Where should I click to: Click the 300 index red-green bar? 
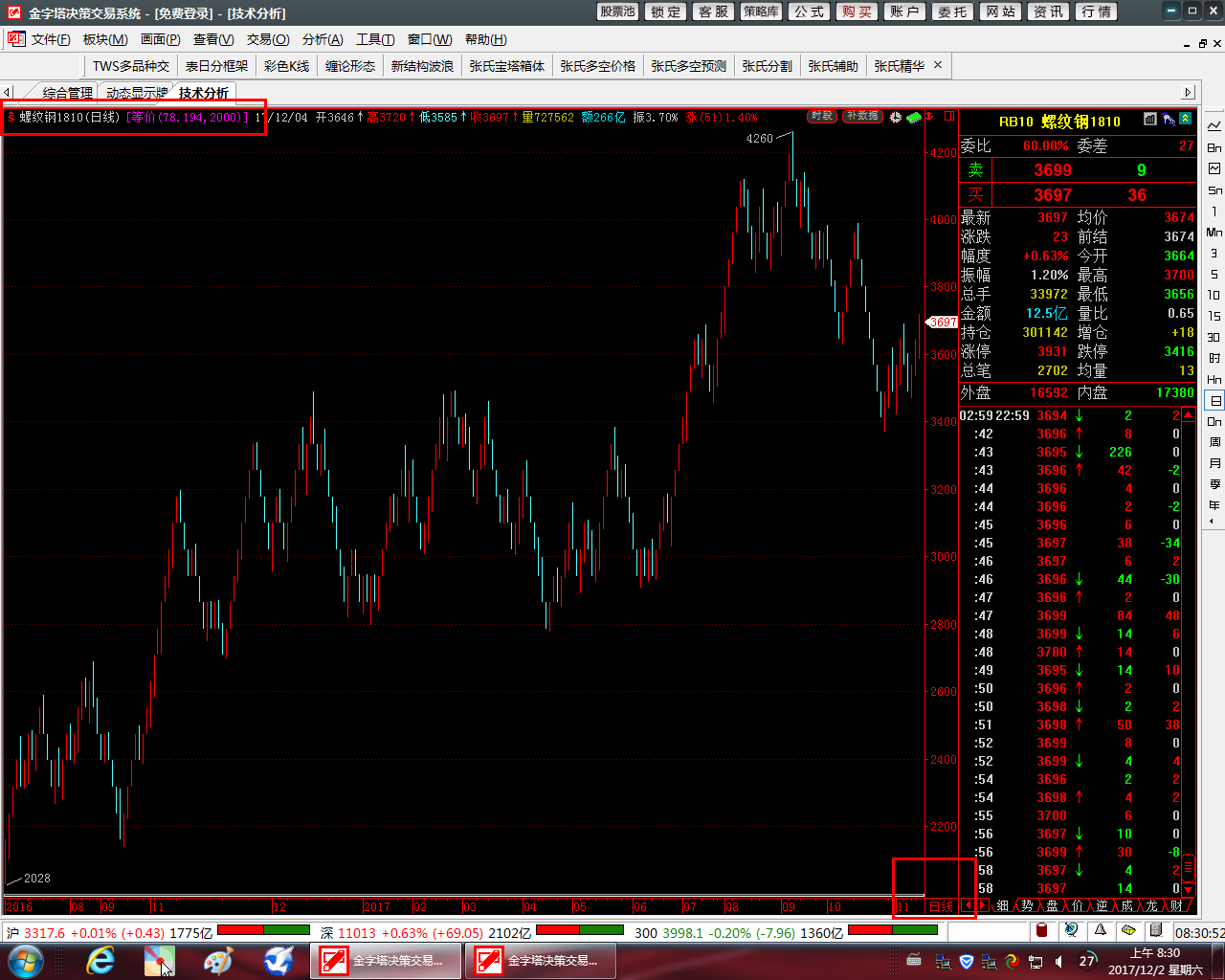click(x=893, y=929)
